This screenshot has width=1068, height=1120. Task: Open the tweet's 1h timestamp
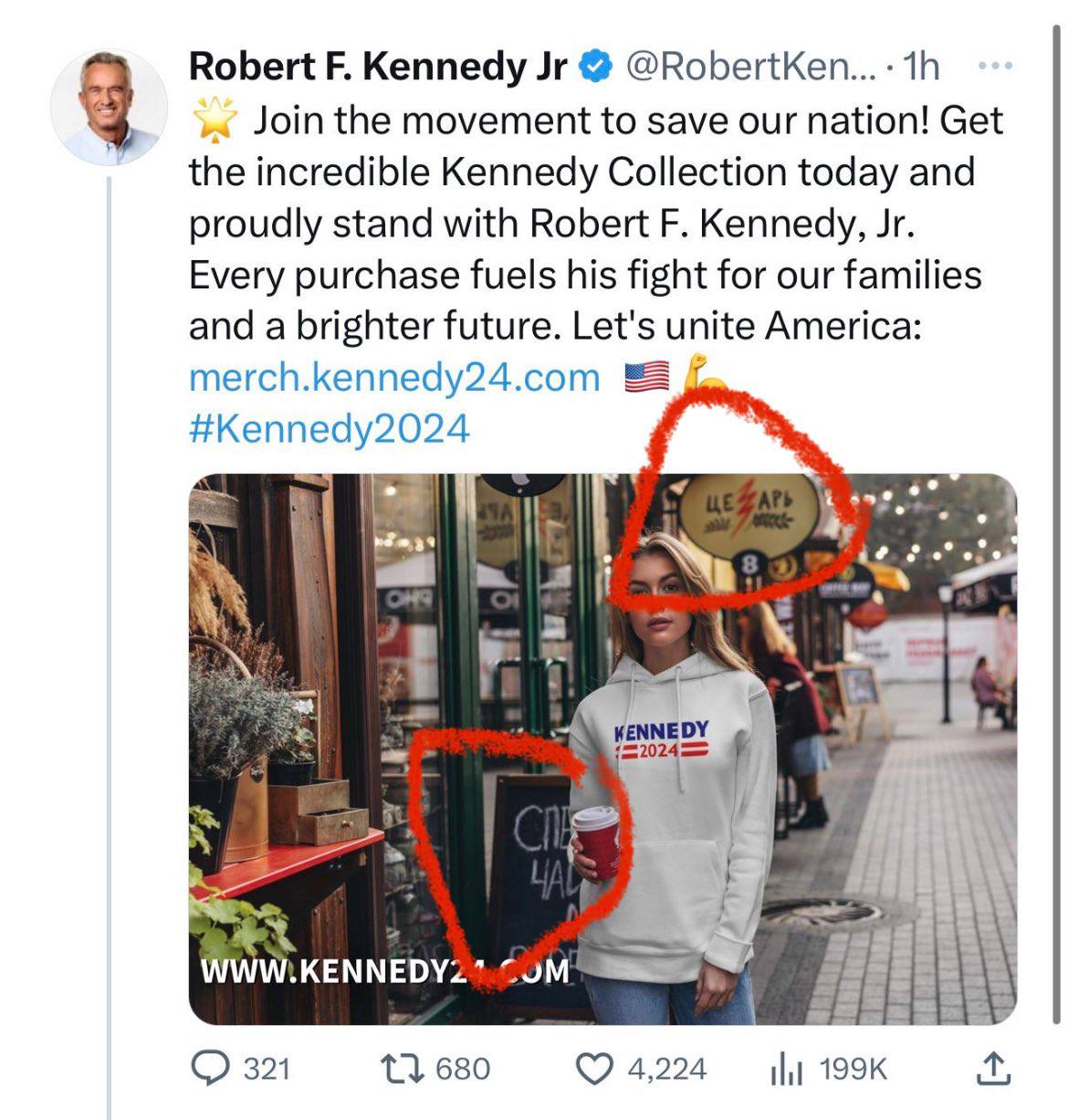click(919, 67)
